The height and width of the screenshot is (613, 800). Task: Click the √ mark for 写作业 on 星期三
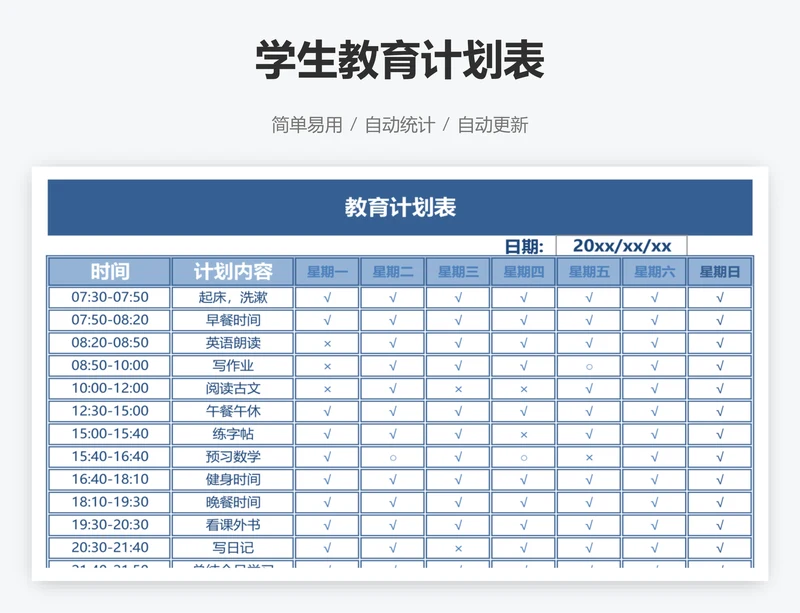[x=458, y=366]
